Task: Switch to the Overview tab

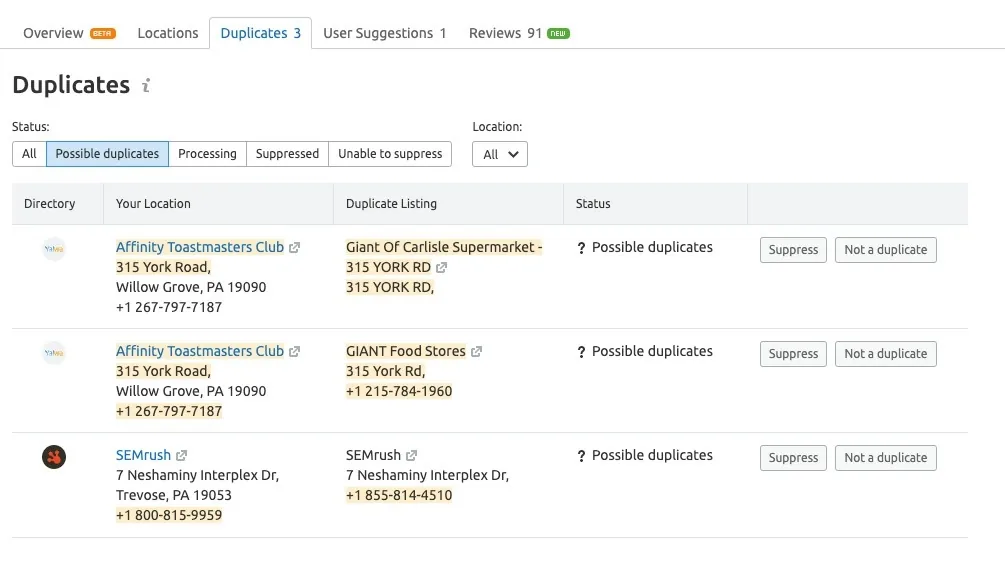Action: tap(69, 33)
